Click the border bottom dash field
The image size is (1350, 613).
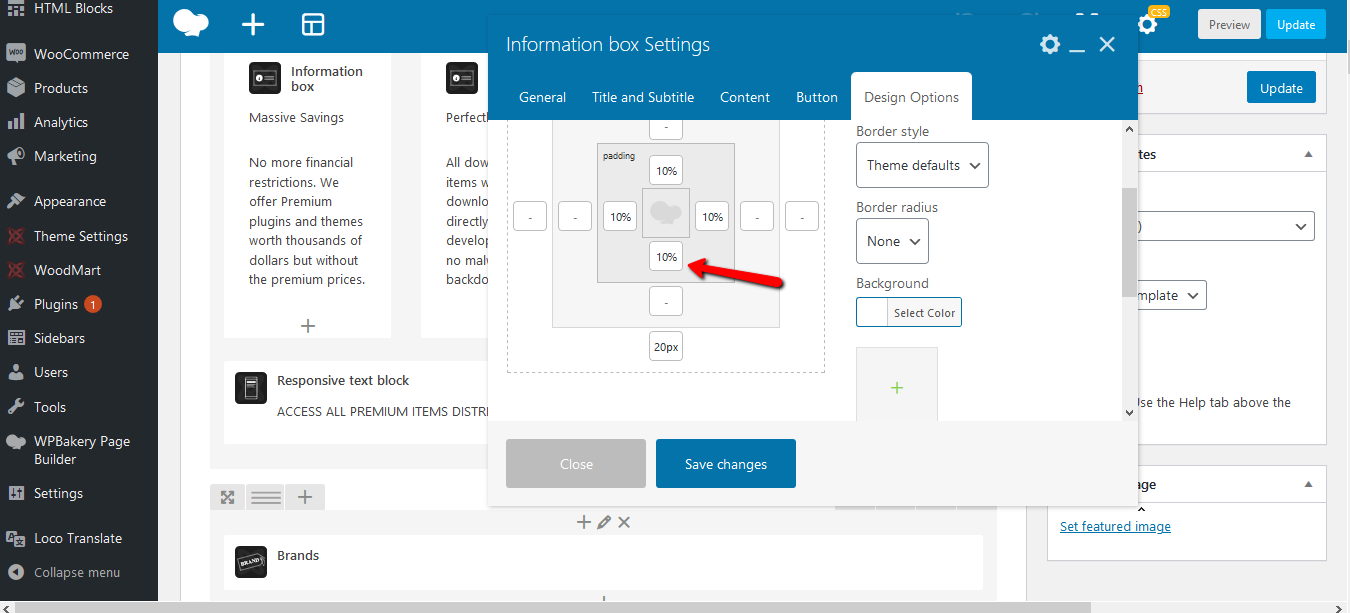(x=666, y=301)
